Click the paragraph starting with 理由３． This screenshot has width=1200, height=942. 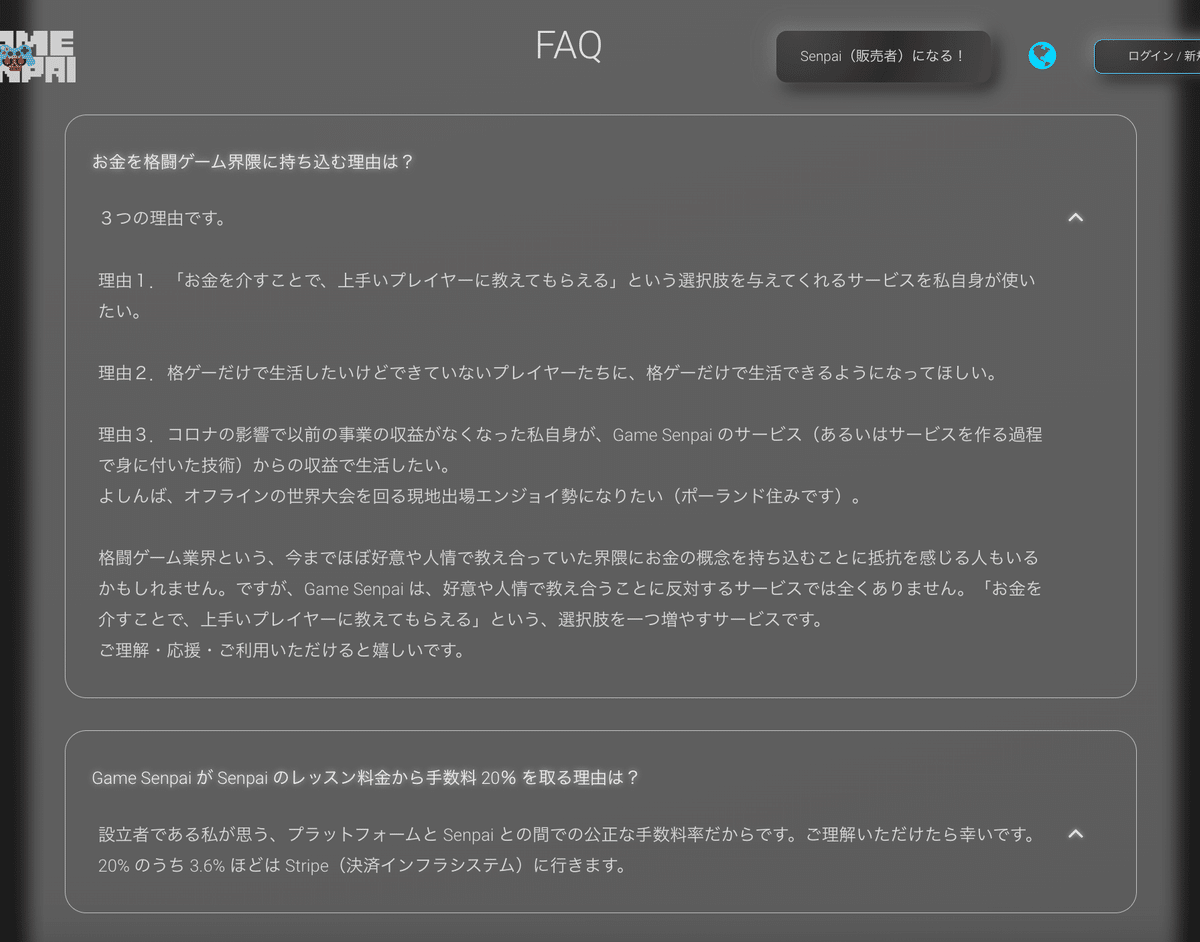[570, 450]
